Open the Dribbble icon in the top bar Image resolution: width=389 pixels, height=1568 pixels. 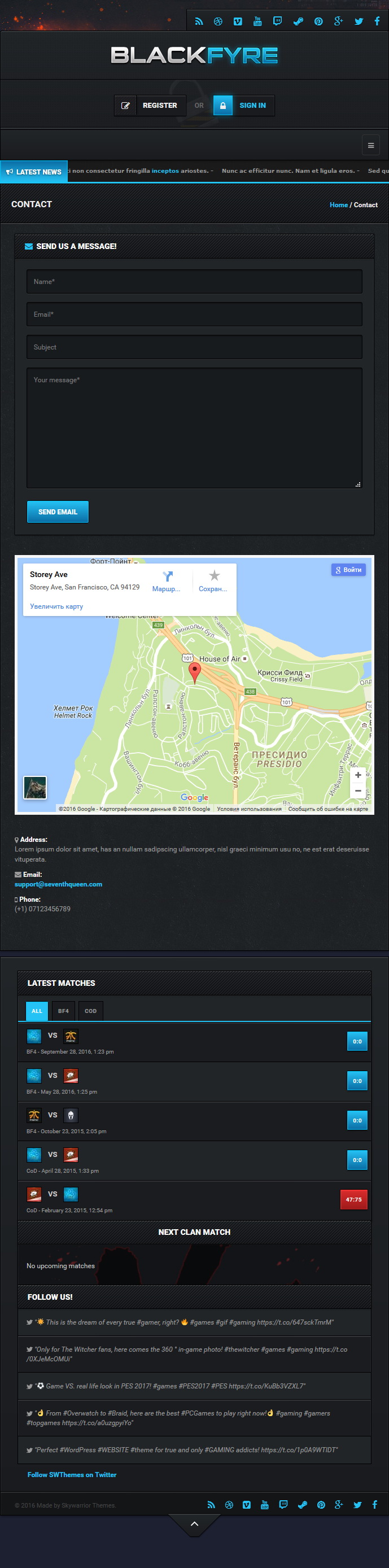coord(218,21)
